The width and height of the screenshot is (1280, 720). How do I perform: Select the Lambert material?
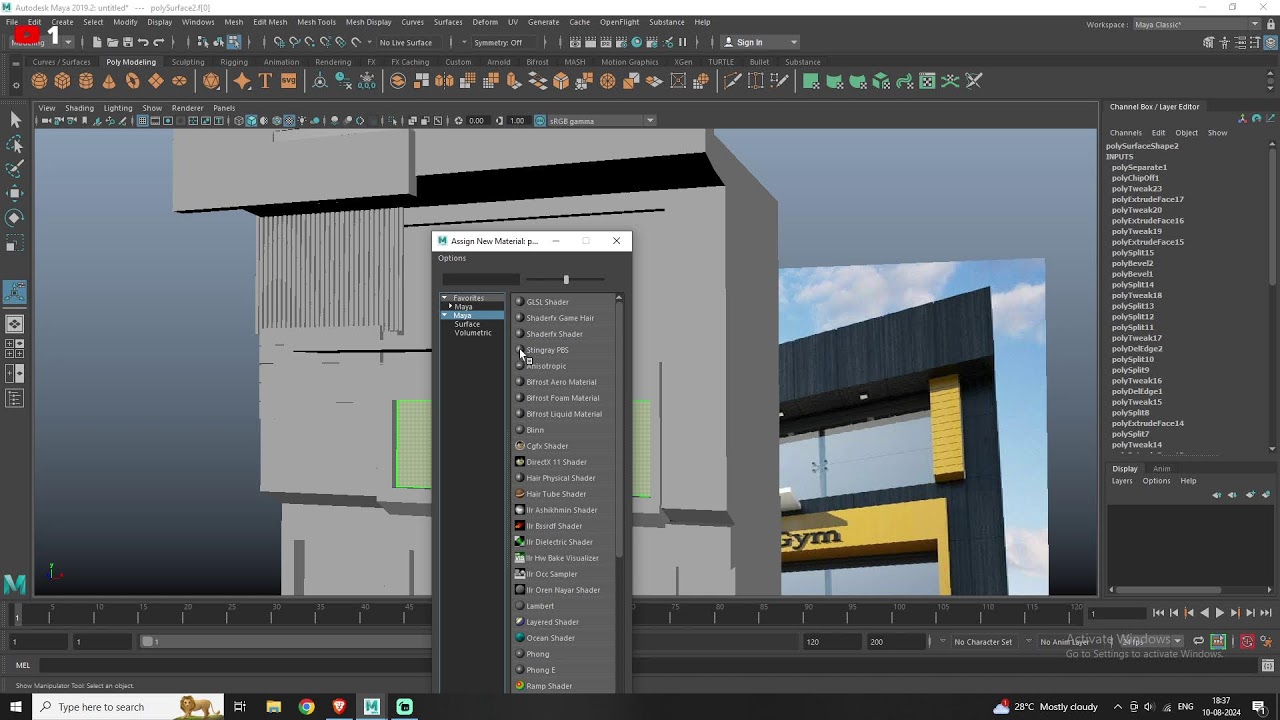coord(540,606)
